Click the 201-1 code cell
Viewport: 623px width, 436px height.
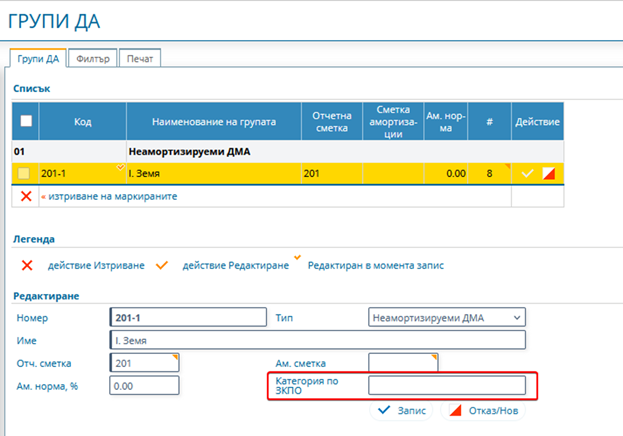pos(82,173)
